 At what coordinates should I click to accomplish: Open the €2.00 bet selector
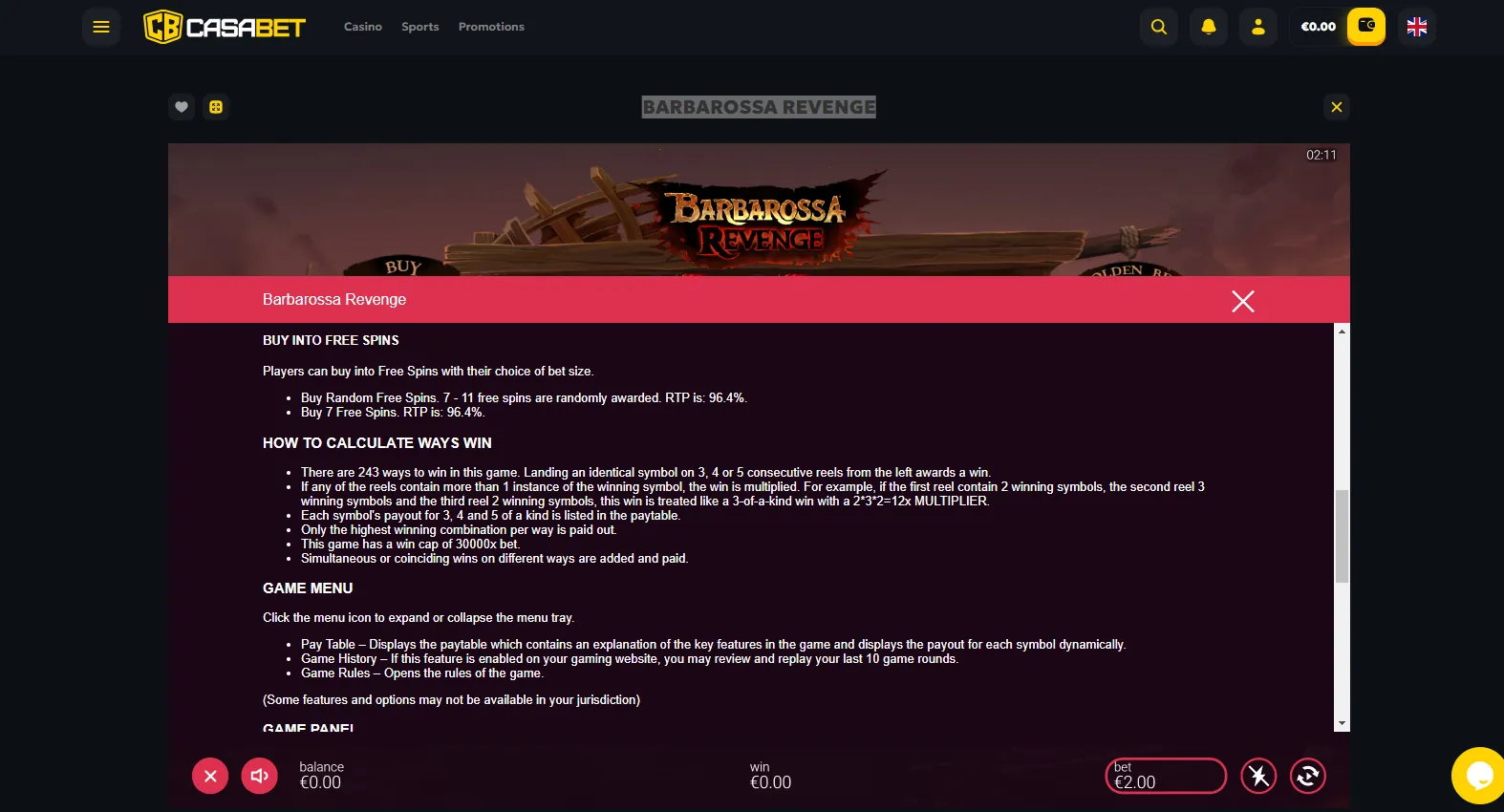coord(1166,776)
